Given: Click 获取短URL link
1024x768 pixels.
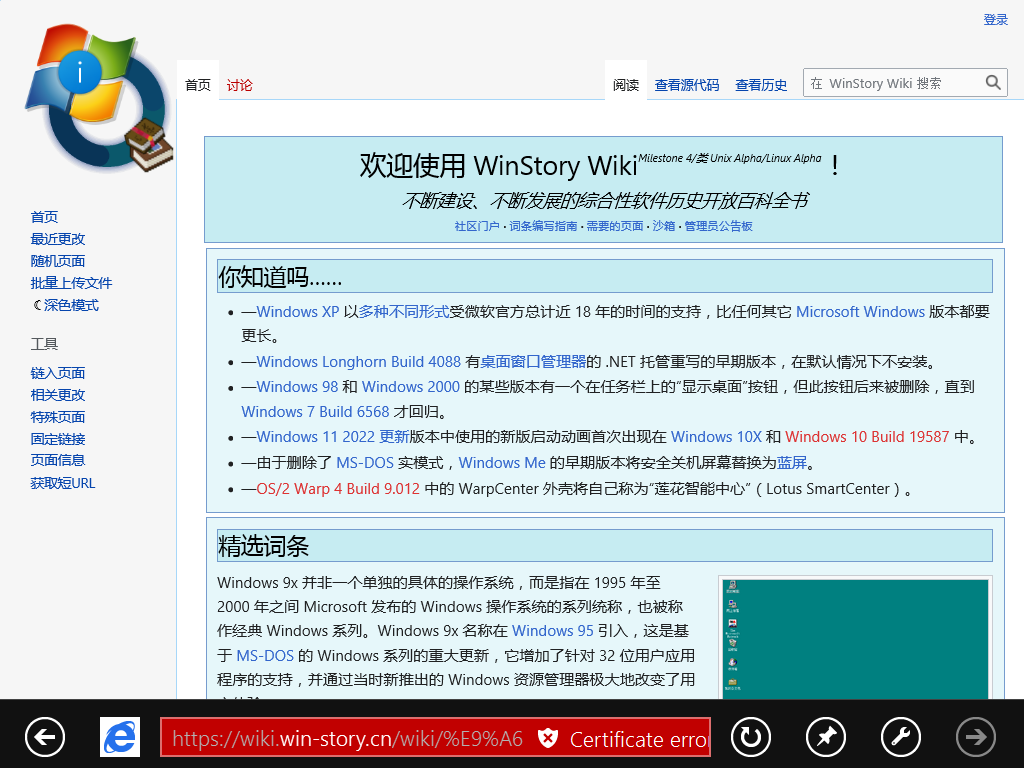Looking at the screenshot, I should pyautogui.click(x=63, y=483).
